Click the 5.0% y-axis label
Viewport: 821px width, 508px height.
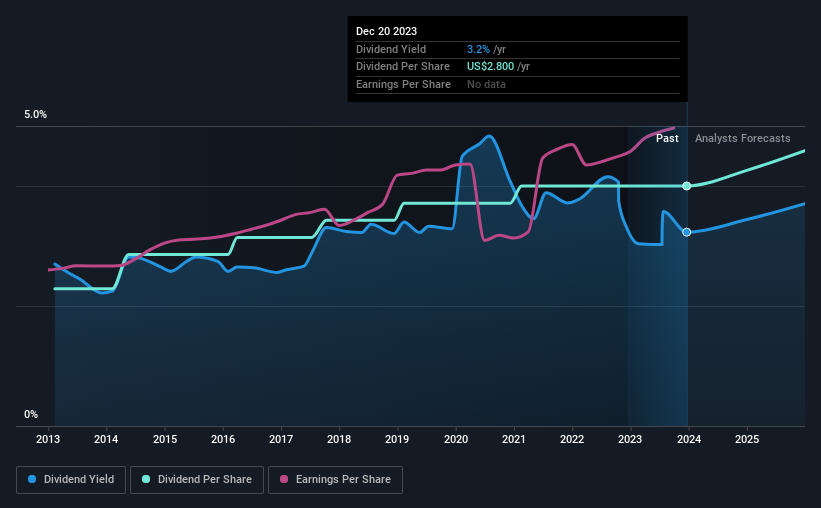point(35,115)
